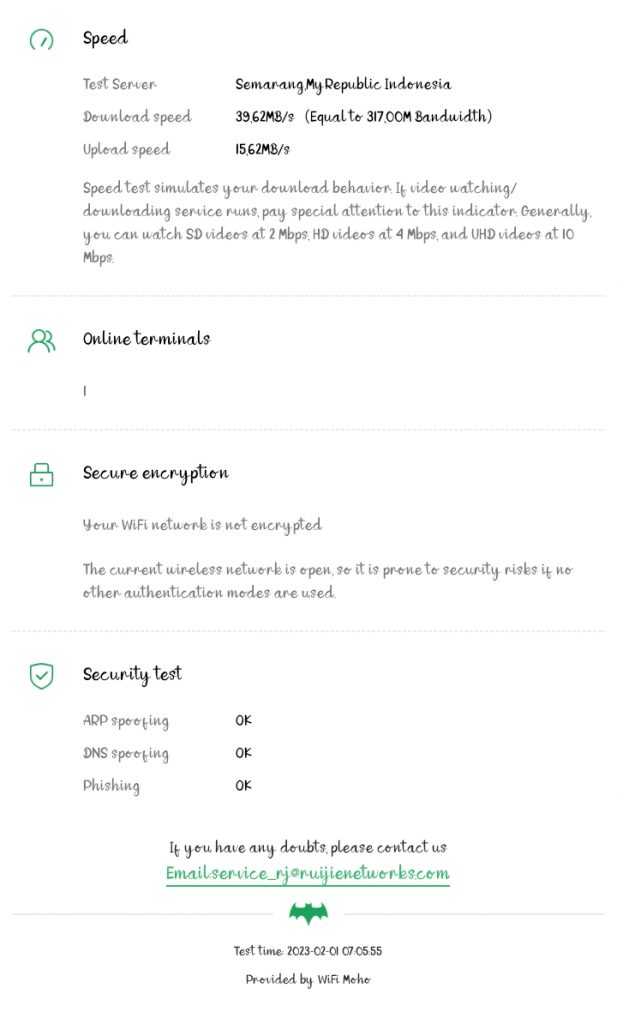617x1024 pixels.
Task: Click the shield checkmark Security test icon
Action: point(41,676)
